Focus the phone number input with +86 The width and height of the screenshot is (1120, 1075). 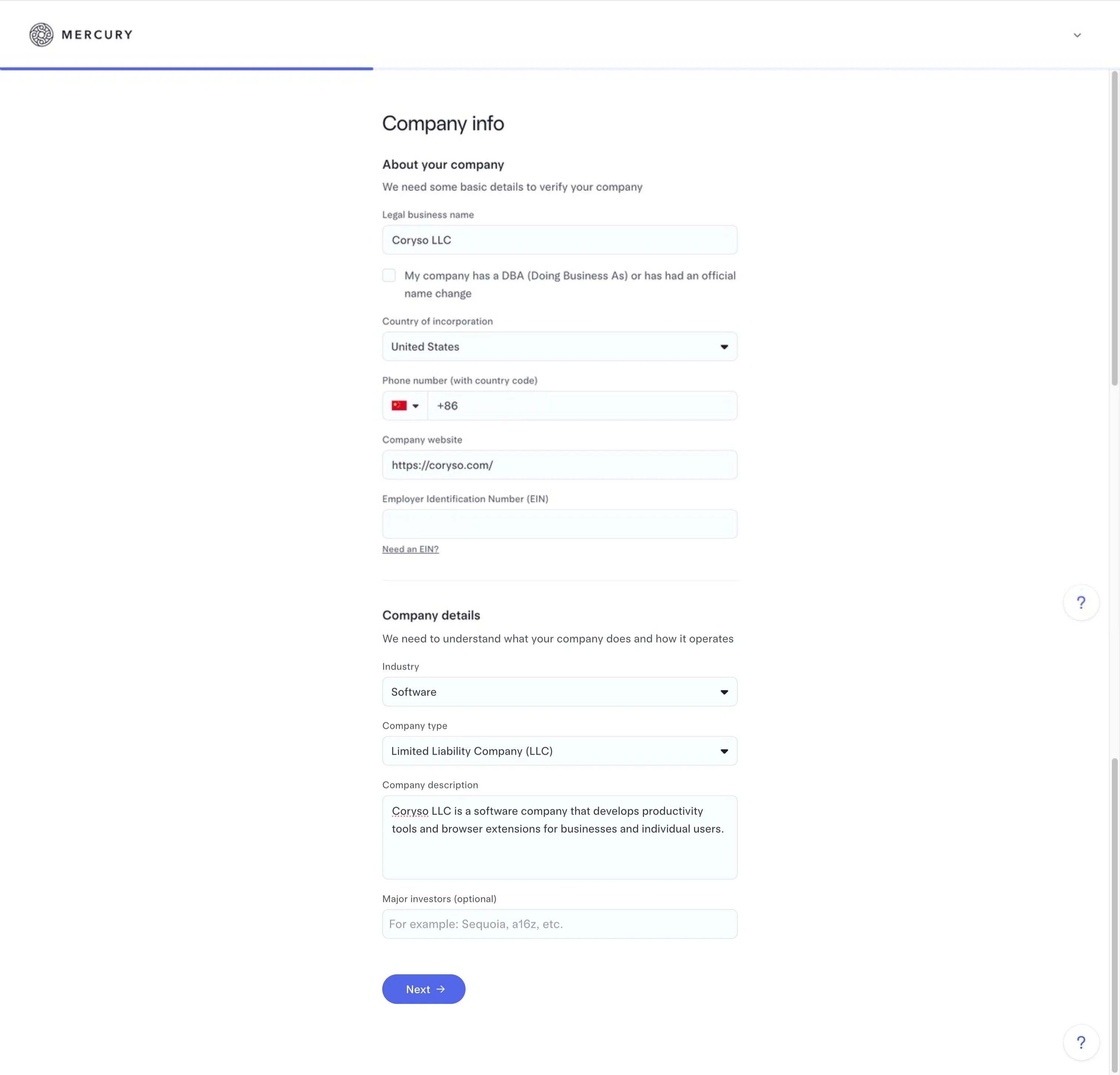[x=582, y=405]
